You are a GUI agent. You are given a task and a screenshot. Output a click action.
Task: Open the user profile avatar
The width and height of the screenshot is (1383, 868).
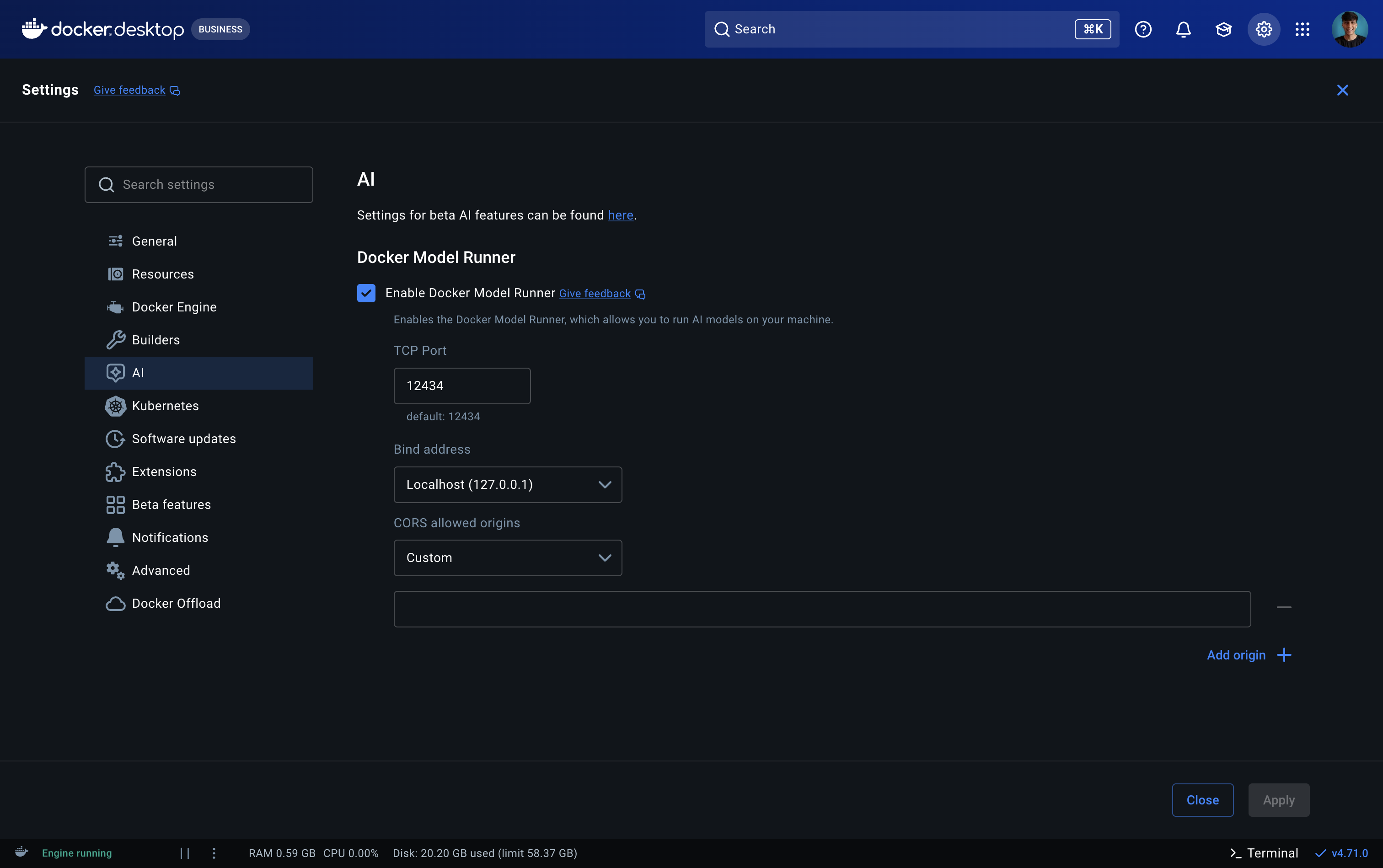(1349, 29)
